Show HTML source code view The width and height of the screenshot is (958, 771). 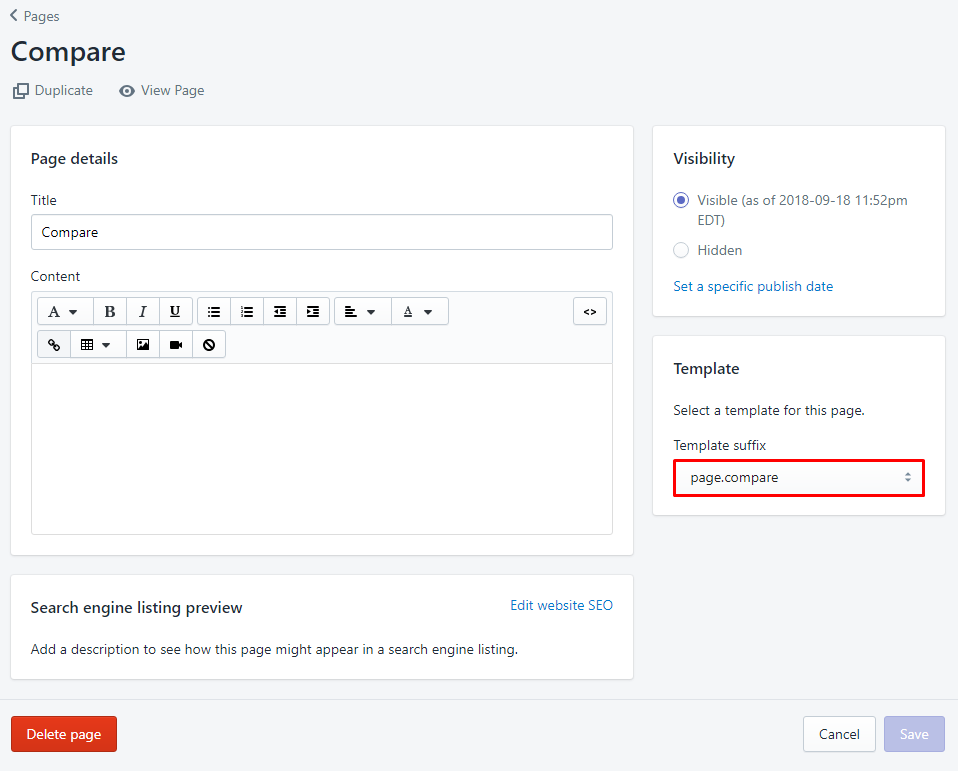point(590,312)
